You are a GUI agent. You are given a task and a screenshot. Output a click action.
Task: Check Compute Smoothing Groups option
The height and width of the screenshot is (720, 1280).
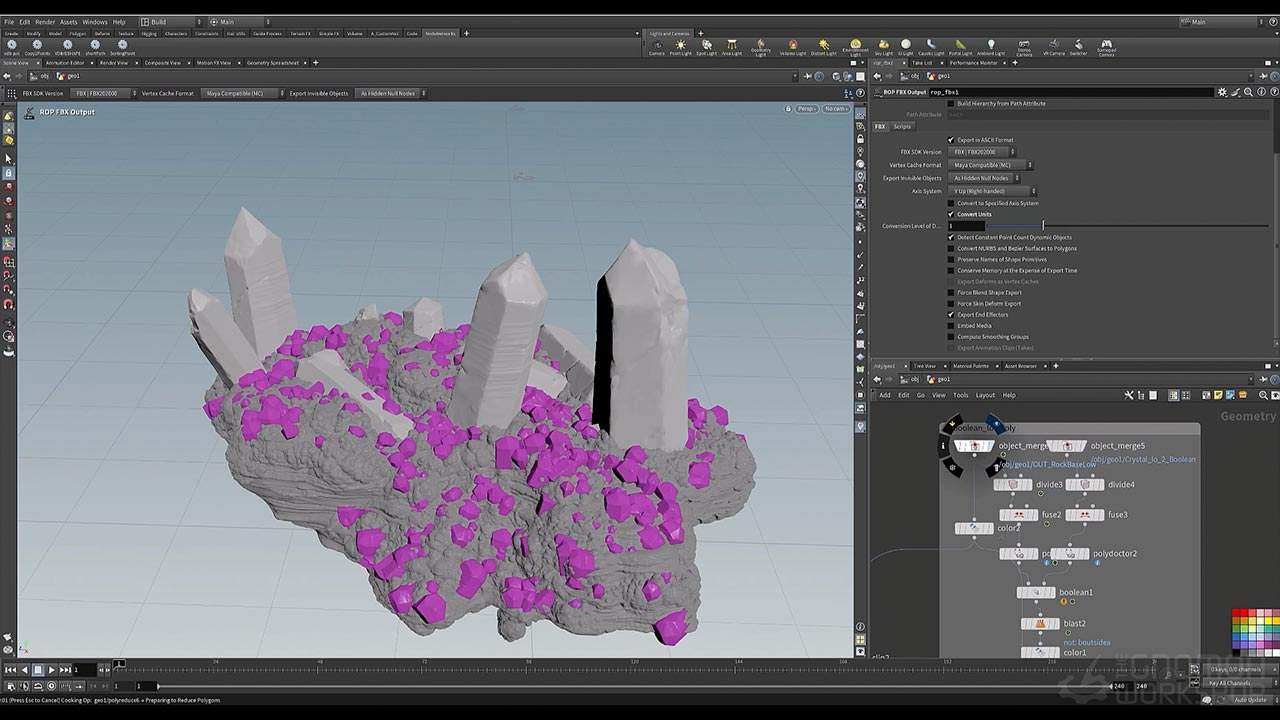pyautogui.click(x=951, y=337)
